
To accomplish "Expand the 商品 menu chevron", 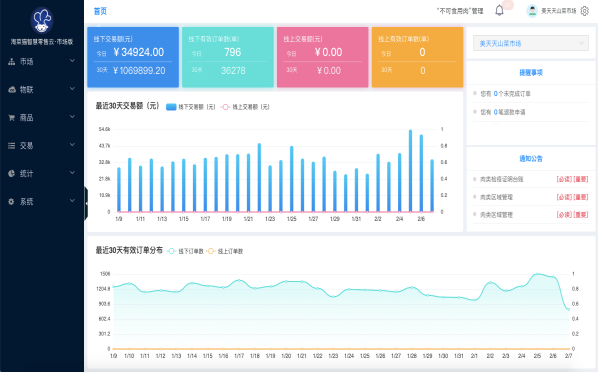I will (72, 117).
